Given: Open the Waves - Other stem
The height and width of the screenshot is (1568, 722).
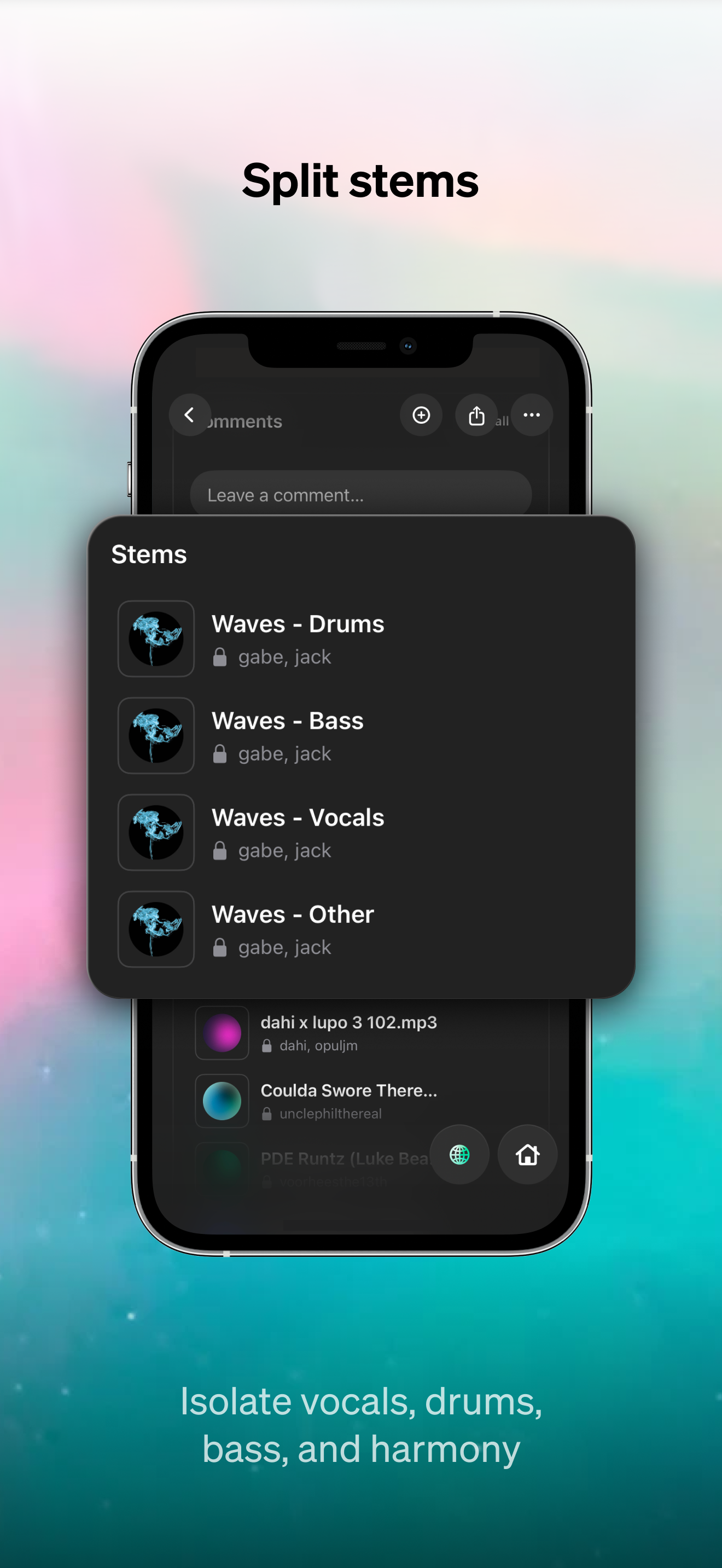Looking at the screenshot, I should point(361,929).
